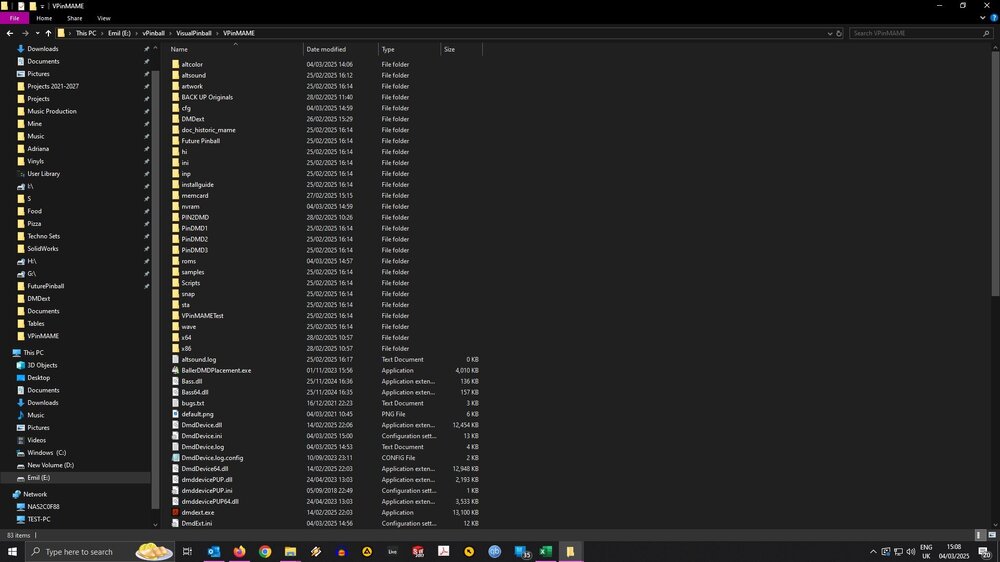Open 3D Objects in navigation pane

click(x=42, y=365)
